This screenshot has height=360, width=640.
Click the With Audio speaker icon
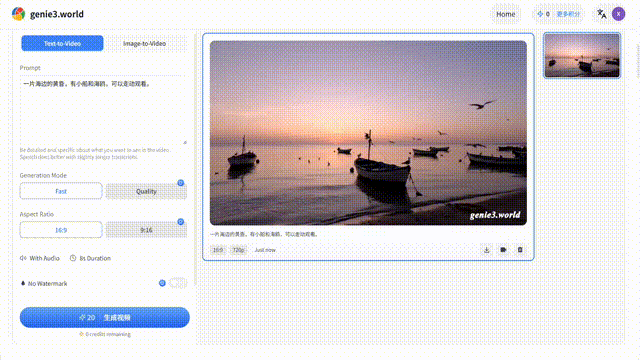[x=23, y=258]
